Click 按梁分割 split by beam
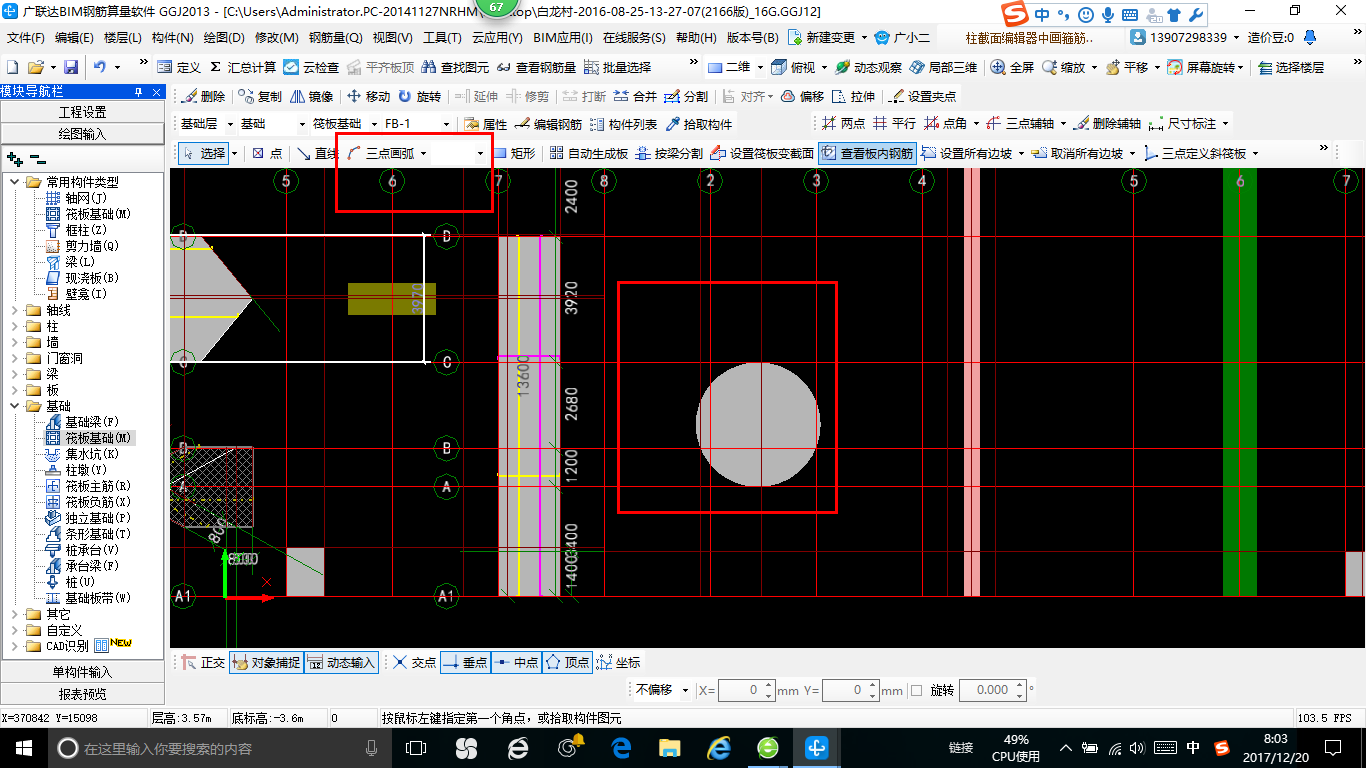This screenshot has width=1366, height=768. click(x=669, y=153)
